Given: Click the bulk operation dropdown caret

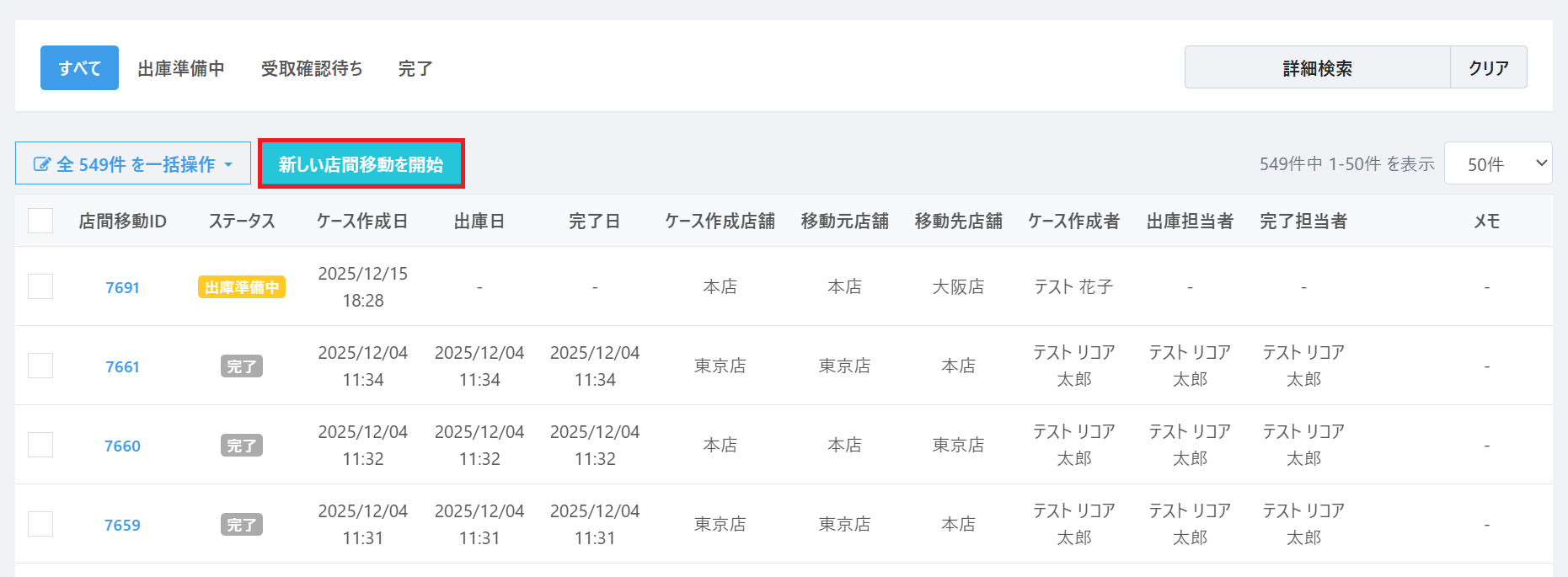Looking at the screenshot, I should tap(228, 165).
